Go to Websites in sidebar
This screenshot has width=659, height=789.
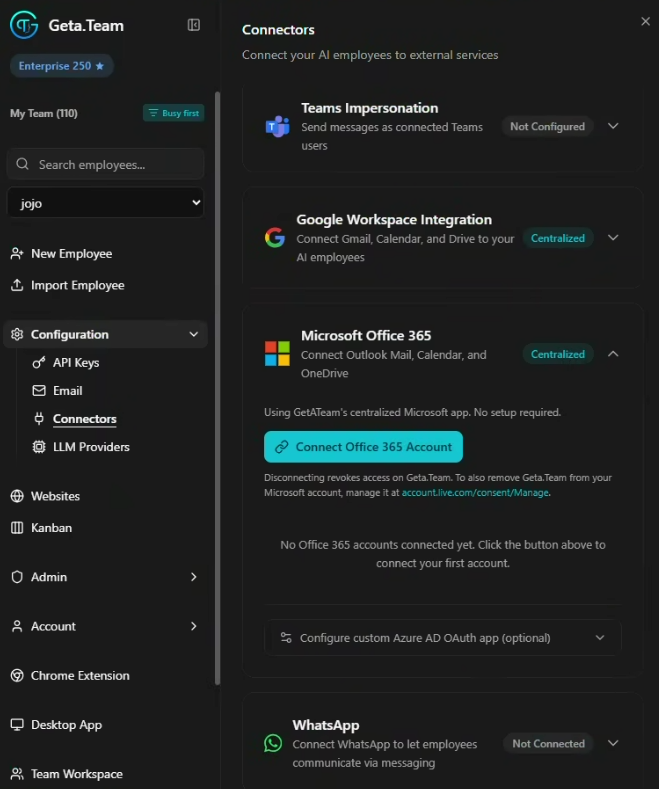pos(55,496)
